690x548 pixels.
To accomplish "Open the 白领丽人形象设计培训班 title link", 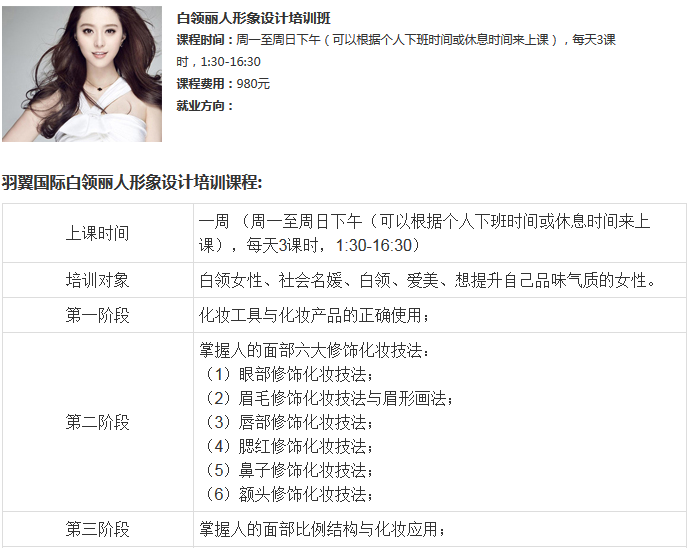I will [x=253, y=18].
